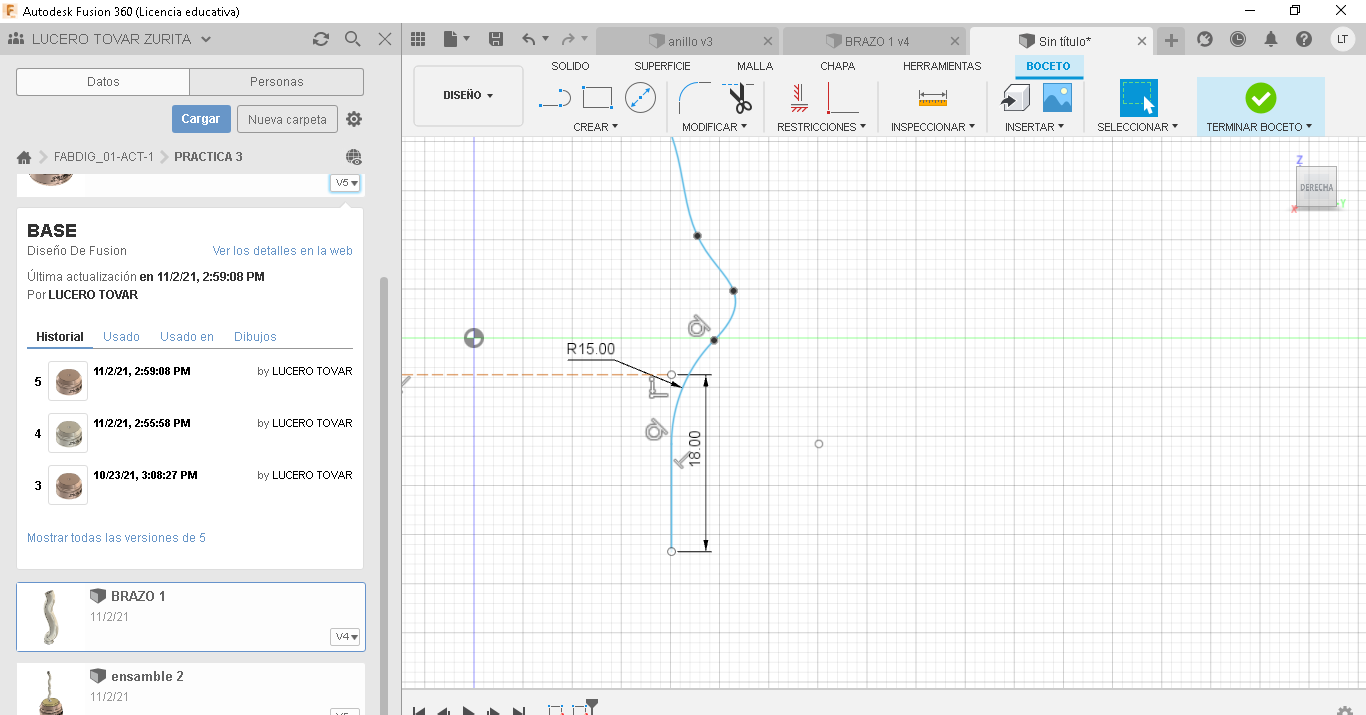Open a new design tab with plus

click(1171, 40)
